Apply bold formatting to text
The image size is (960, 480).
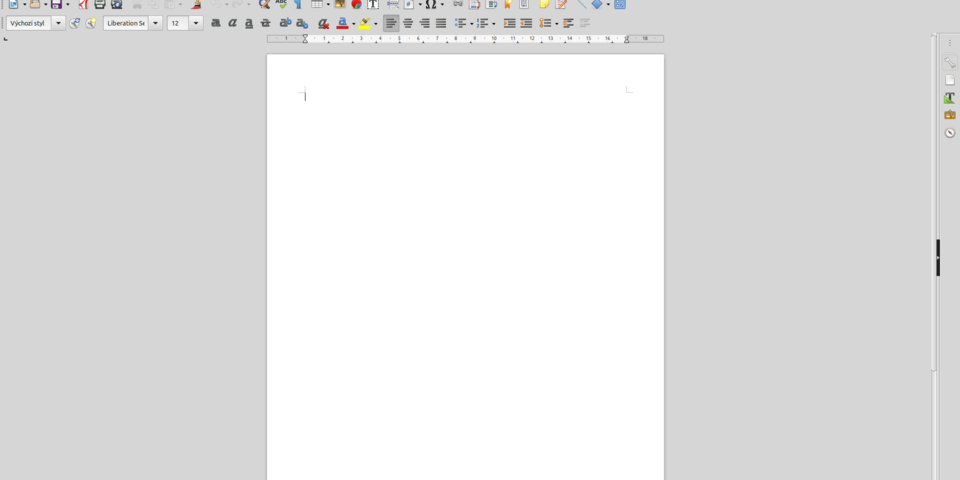tap(216, 23)
